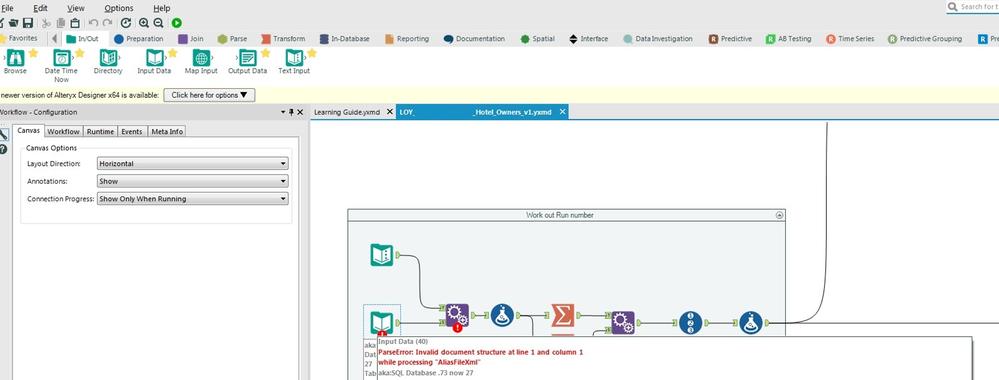Viewport: 999px width, 380px height.
Task: Pin the Workflow Configuration panel
Action: point(292,112)
